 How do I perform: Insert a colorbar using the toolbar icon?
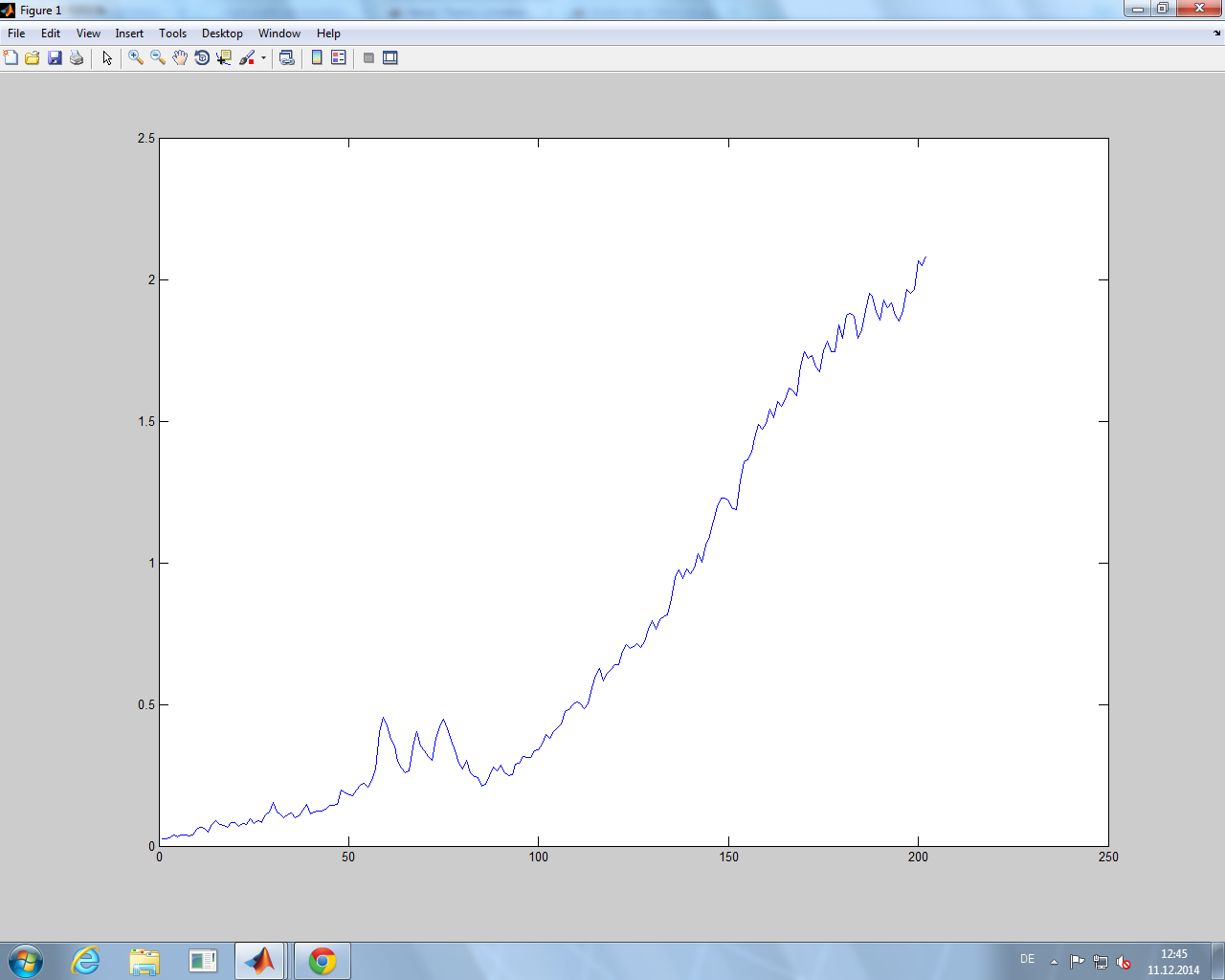(317, 58)
